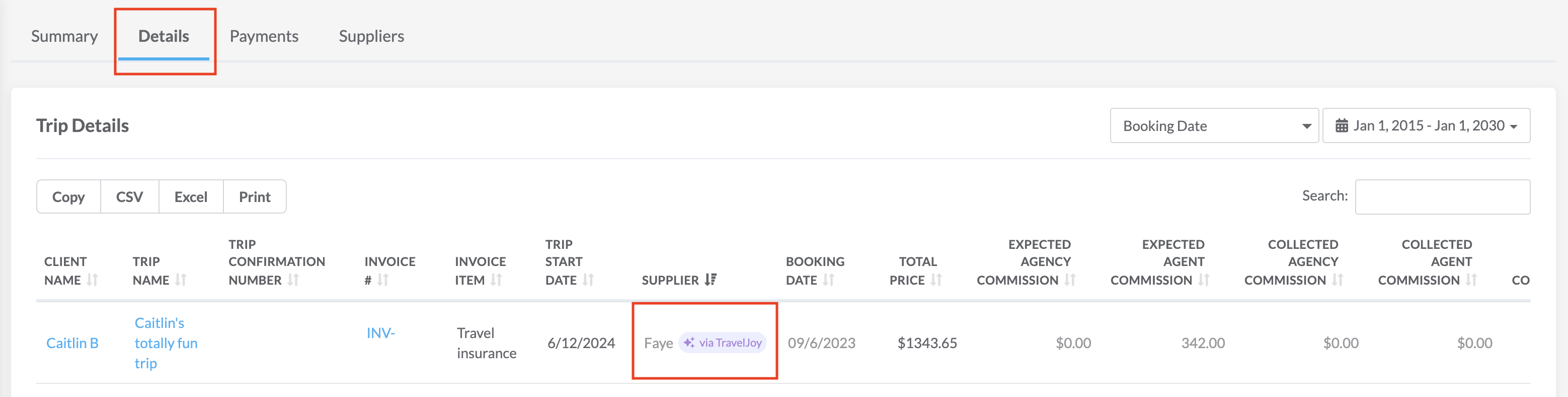Switch to the Payments tab
This screenshot has width=1568, height=397.
[x=264, y=36]
